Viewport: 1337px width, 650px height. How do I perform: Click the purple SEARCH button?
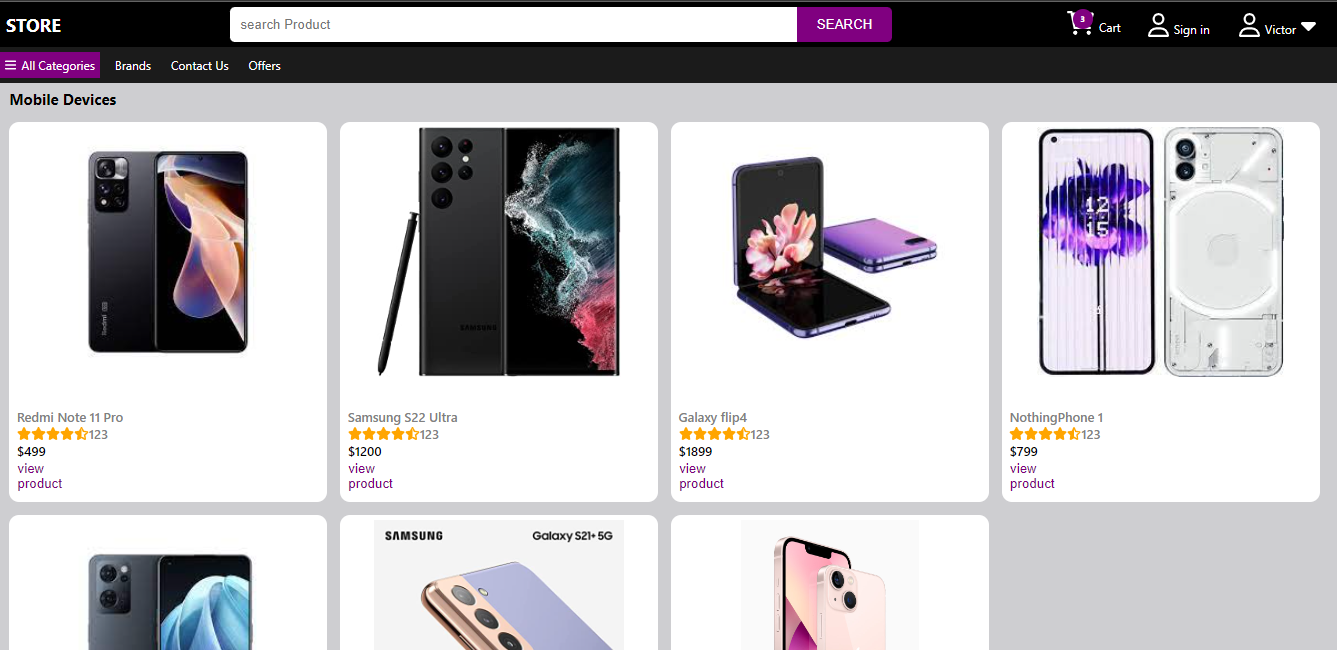[844, 25]
